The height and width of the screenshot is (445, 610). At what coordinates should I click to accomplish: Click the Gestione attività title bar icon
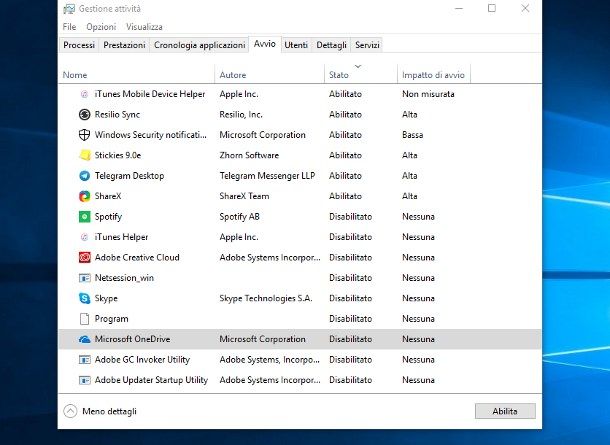(x=69, y=9)
